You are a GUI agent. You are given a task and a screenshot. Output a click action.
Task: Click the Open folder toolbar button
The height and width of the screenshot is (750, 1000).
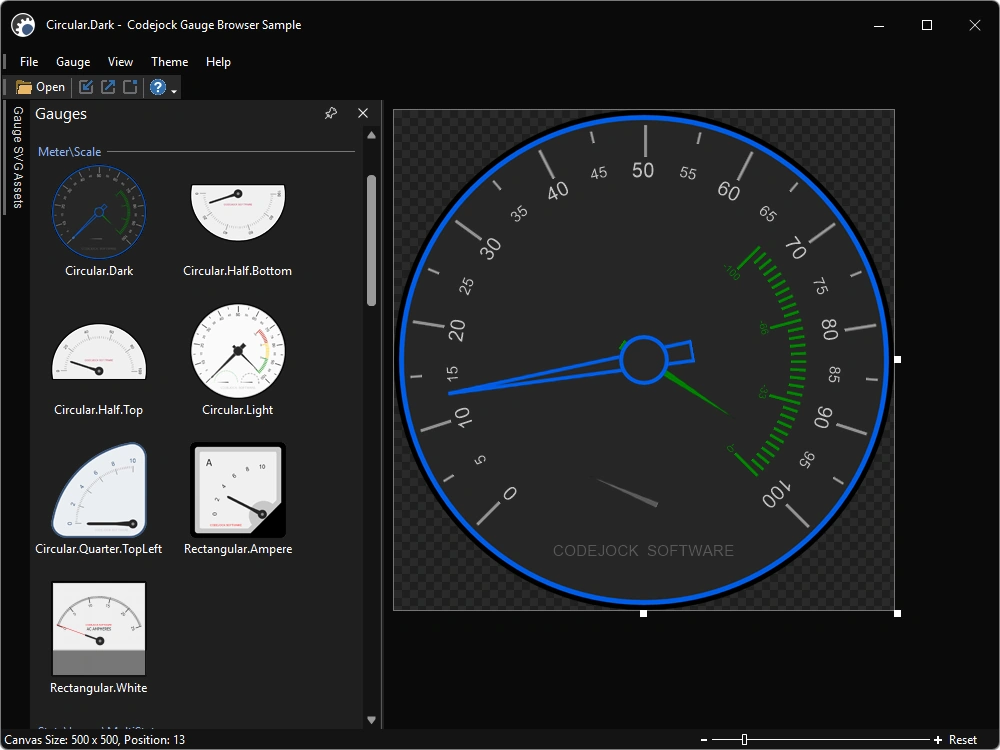pyautogui.click(x=40, y=87)
